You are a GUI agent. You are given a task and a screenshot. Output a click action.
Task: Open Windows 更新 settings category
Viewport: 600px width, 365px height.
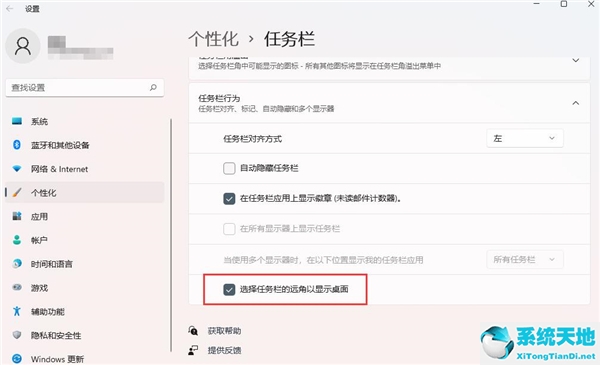85,358
